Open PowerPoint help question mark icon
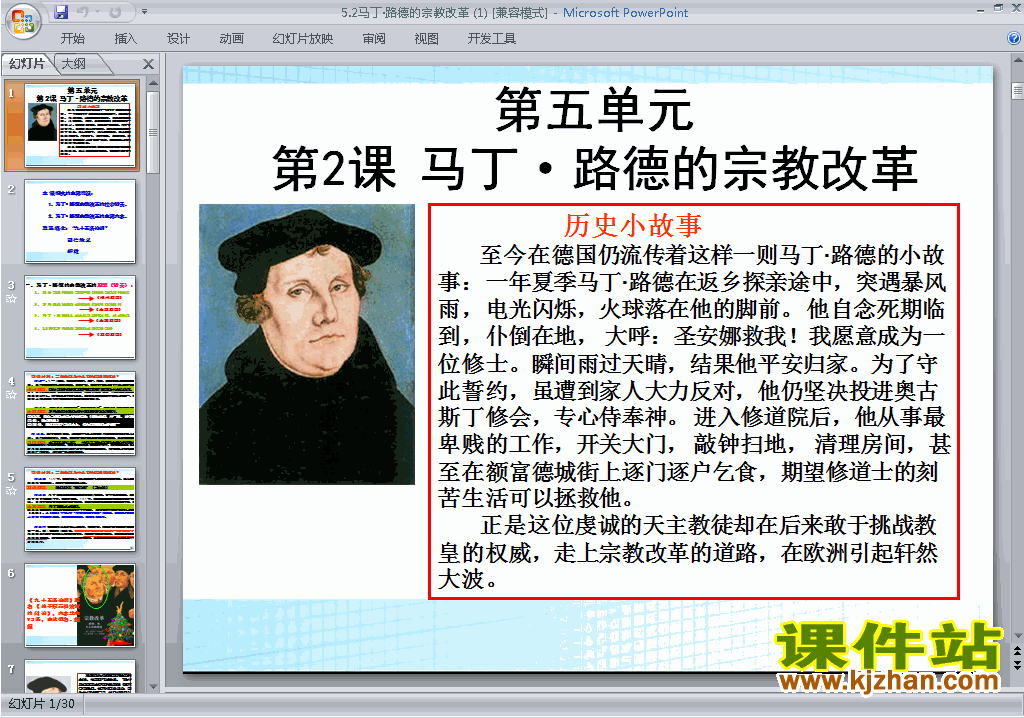 point(1014,39)
